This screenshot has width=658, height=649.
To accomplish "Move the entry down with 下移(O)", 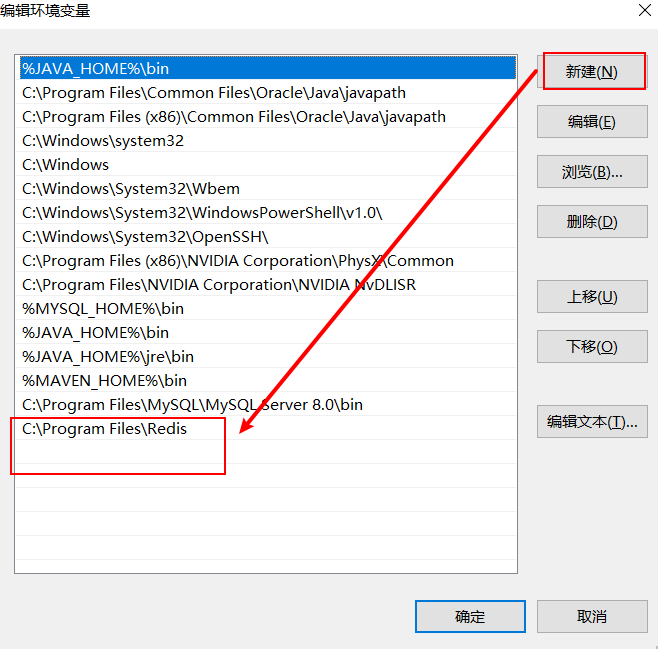I will point(592,347).
